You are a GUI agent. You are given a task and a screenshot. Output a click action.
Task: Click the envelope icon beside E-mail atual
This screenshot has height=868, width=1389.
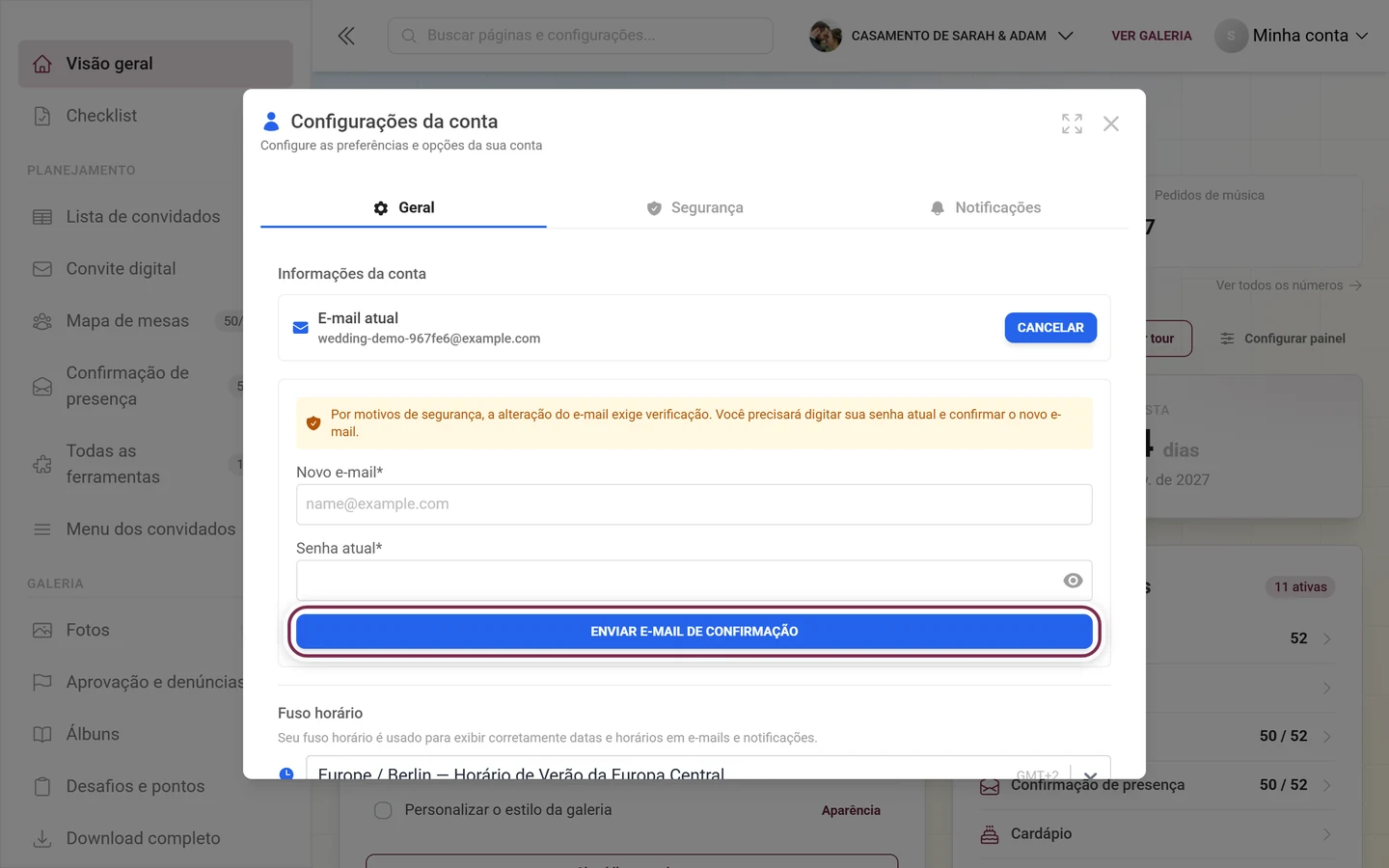click(301, 328)
